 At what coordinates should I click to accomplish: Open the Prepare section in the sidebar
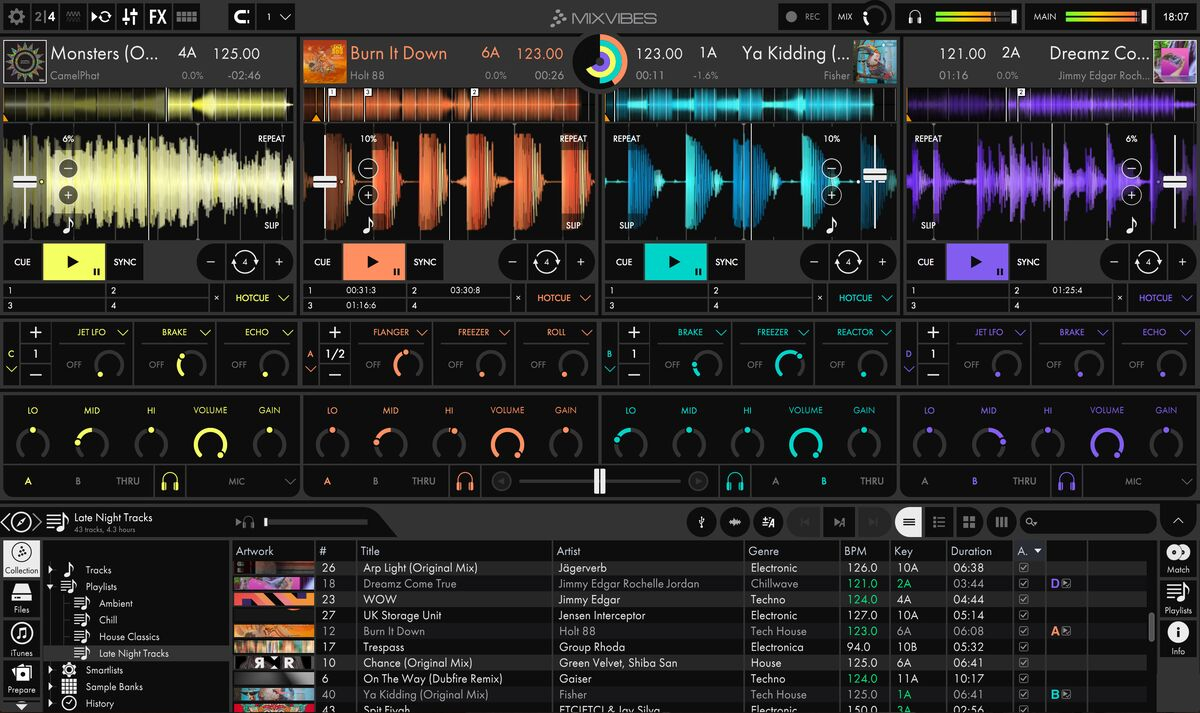21,677
